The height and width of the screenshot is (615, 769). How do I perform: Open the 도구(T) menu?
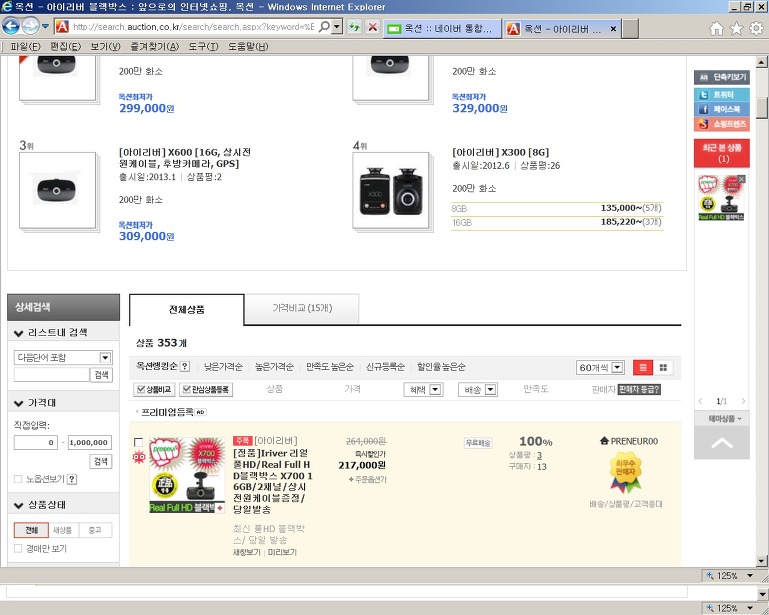coord(204,47)
